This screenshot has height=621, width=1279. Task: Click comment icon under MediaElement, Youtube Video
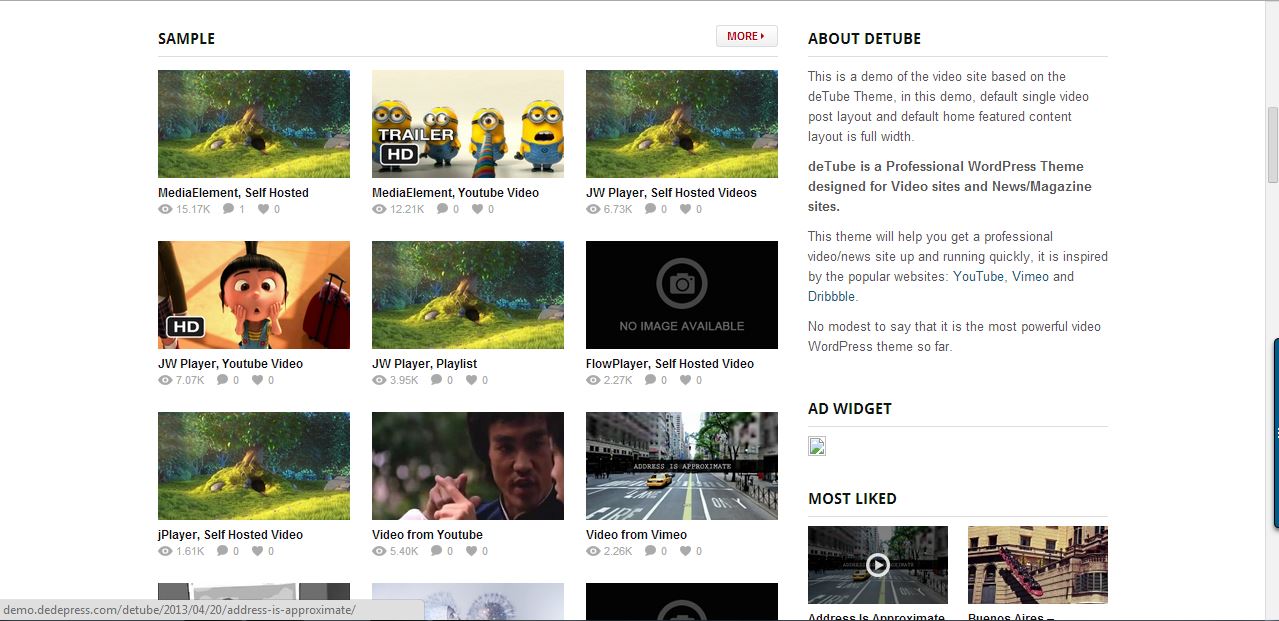tap(442, 209)
